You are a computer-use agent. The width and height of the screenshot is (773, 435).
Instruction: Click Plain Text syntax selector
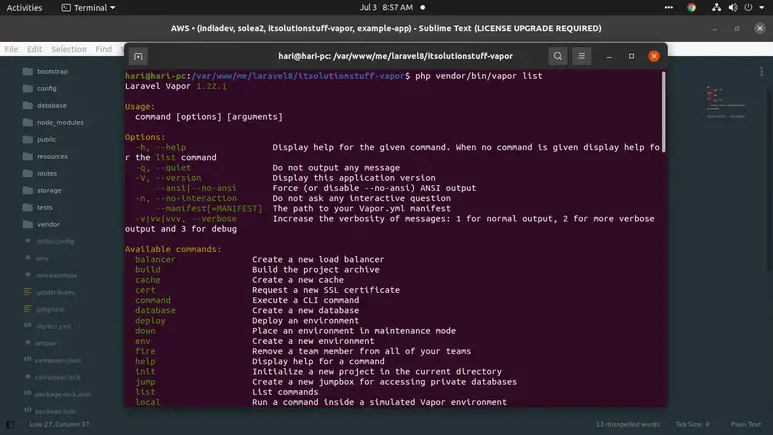pyautogui.click(x=746, y=424)
